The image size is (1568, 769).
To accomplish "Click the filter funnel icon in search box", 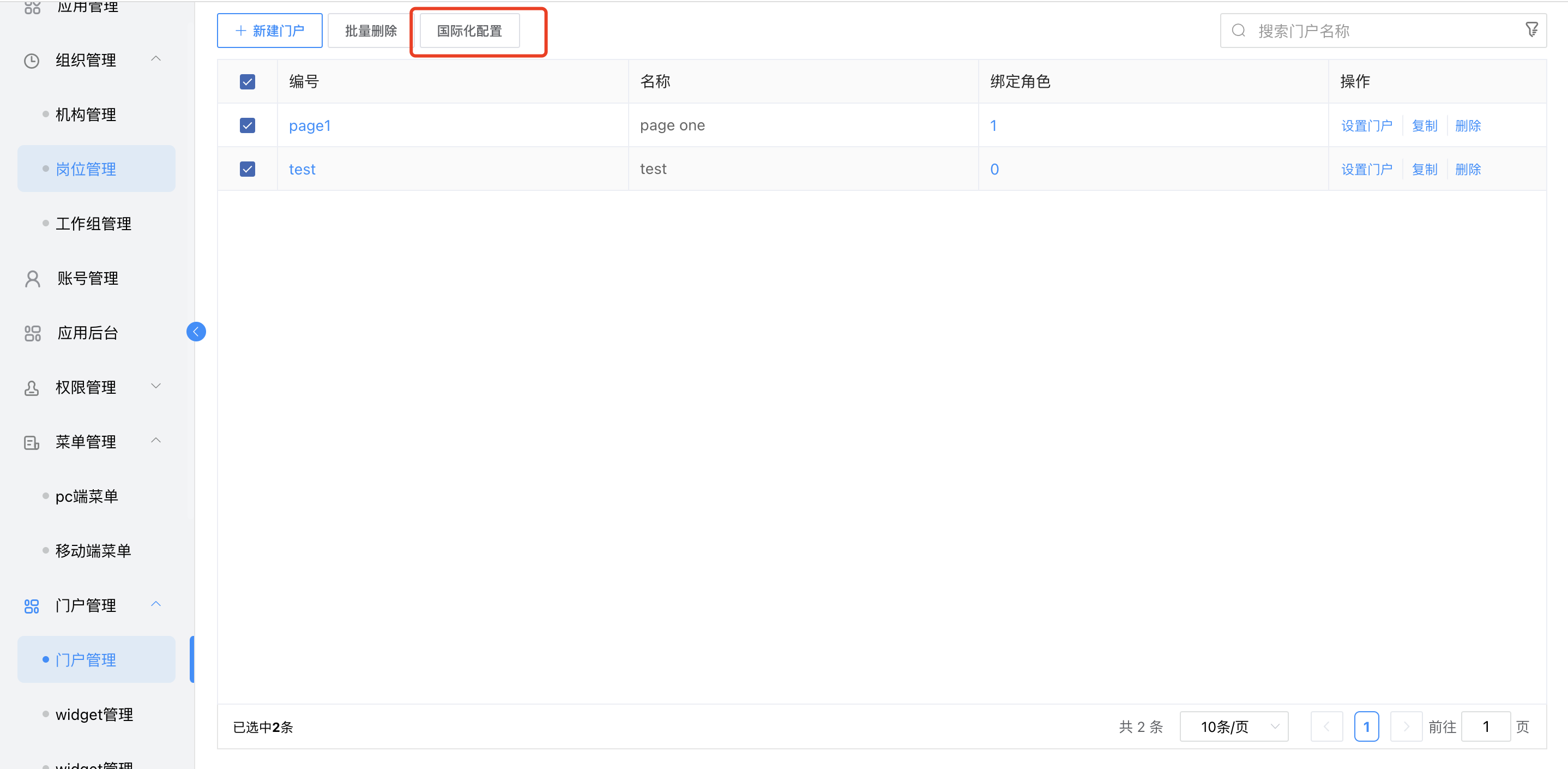I will [x=1531, y=29].
